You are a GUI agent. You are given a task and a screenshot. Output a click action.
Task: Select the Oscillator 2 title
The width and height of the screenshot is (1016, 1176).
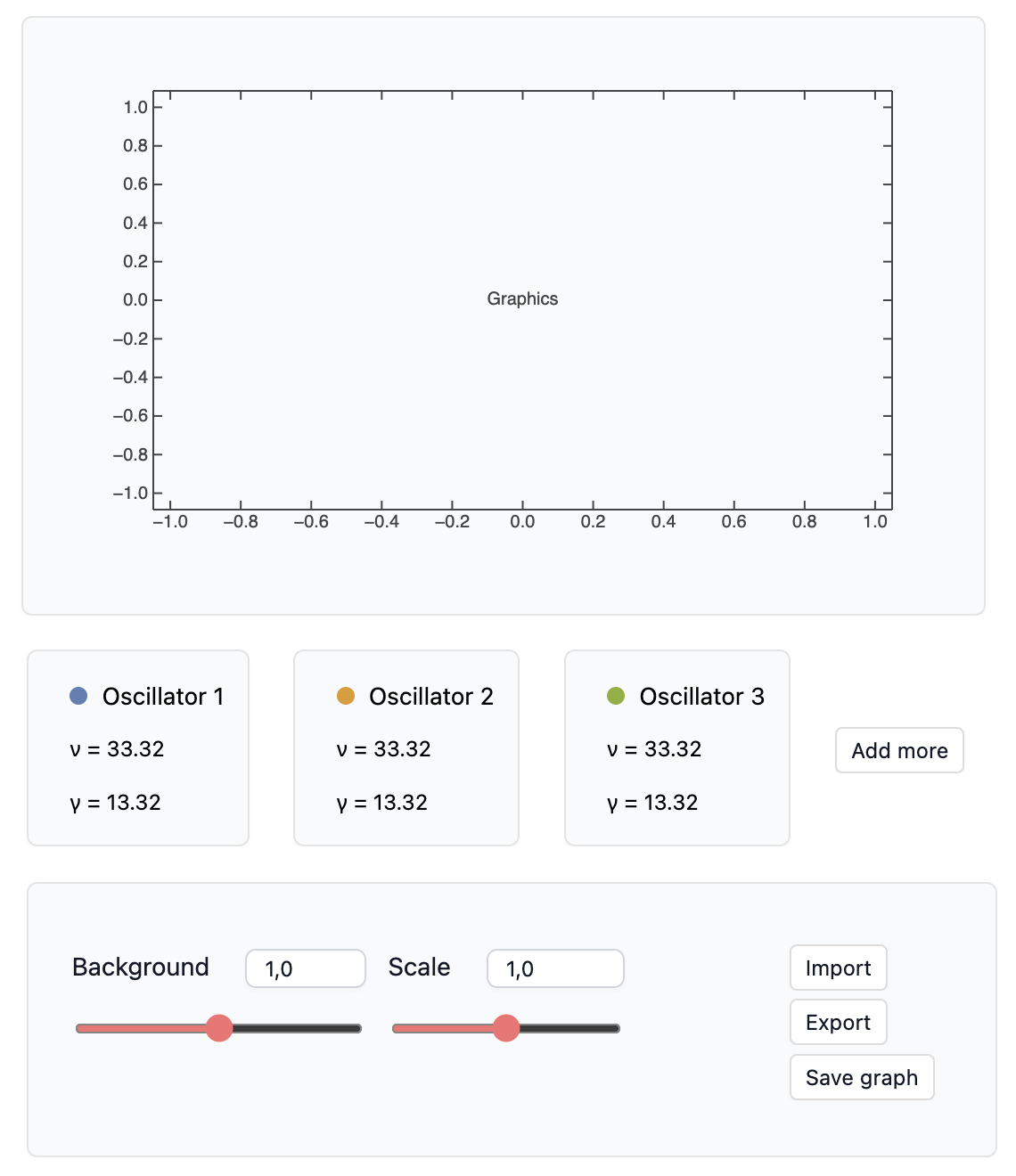click(x=431, y=696)
